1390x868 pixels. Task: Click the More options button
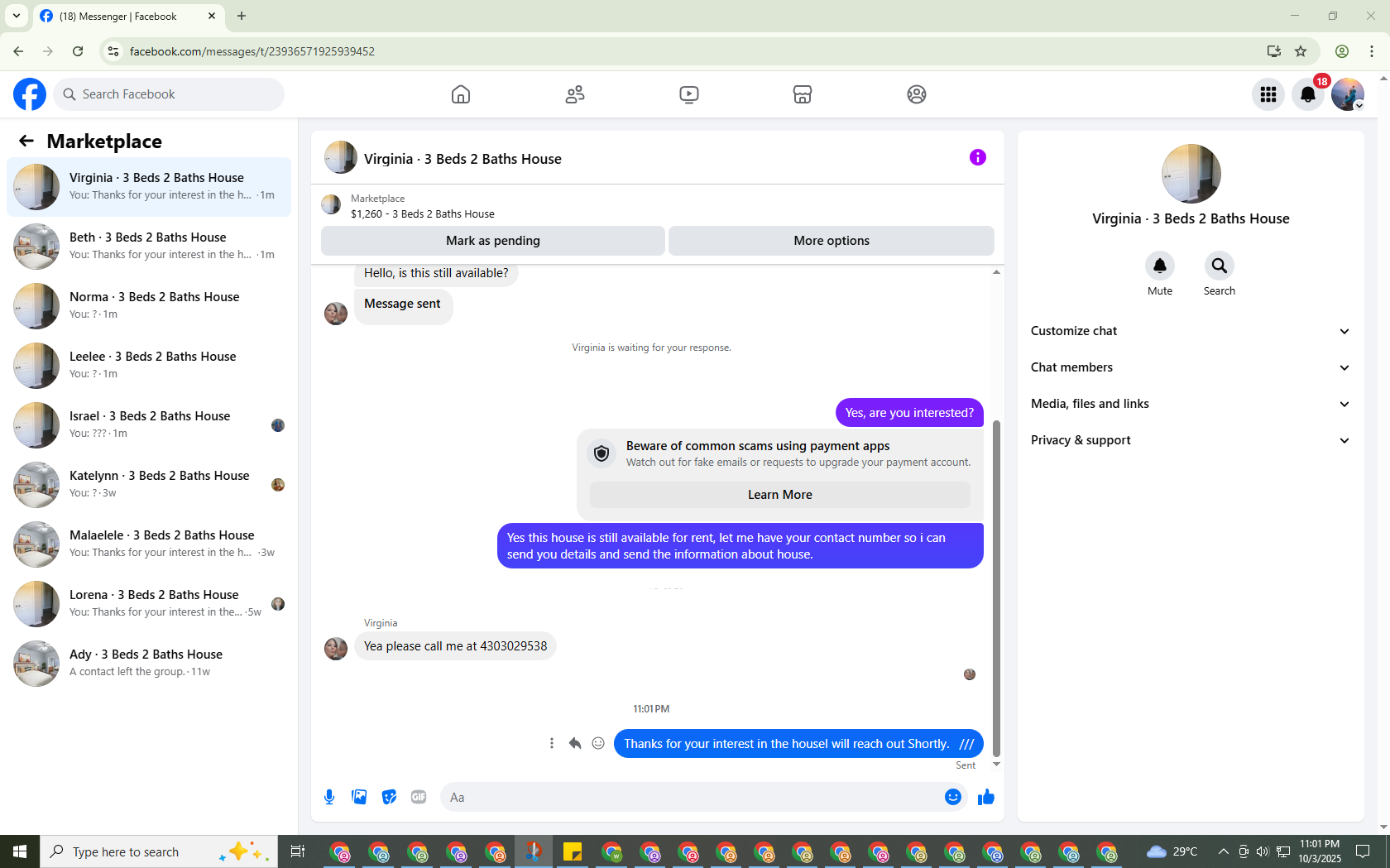(832, 241)
